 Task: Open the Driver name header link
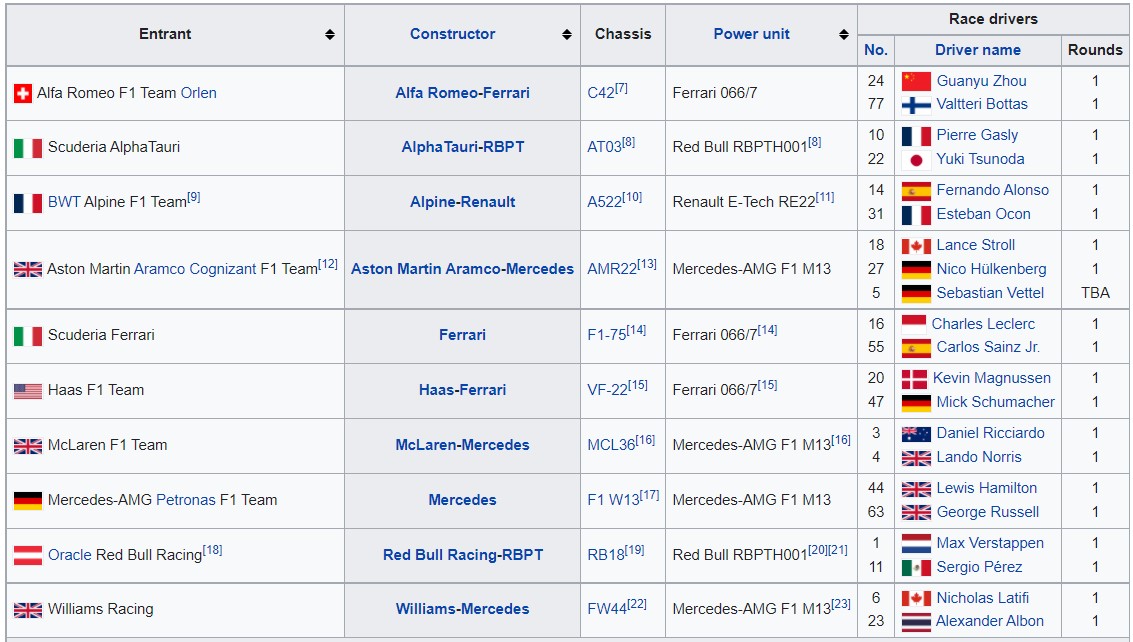tap(977, 50)
